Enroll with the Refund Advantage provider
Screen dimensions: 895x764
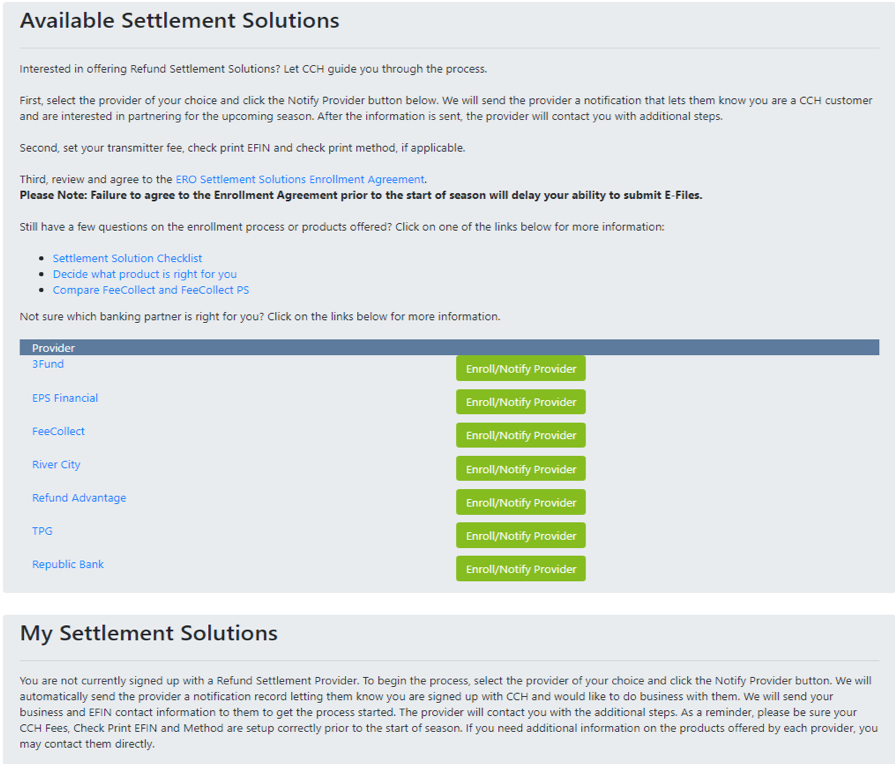[x=520, y=501]
